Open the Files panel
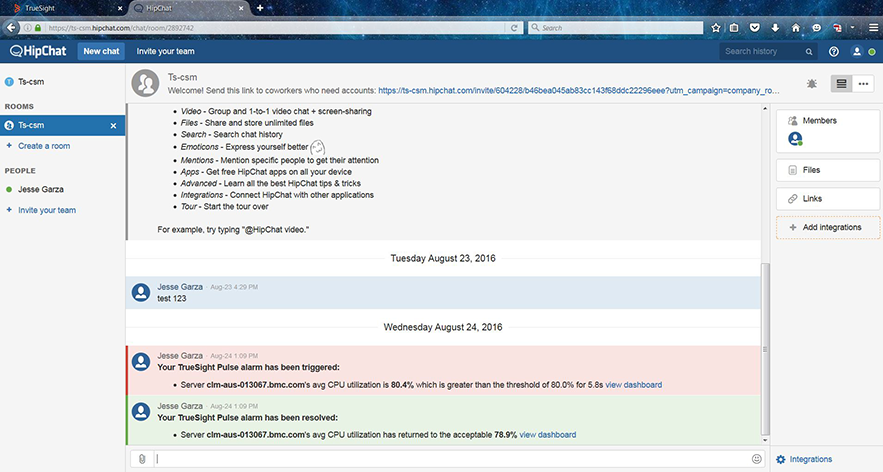 tap(828, 170)
